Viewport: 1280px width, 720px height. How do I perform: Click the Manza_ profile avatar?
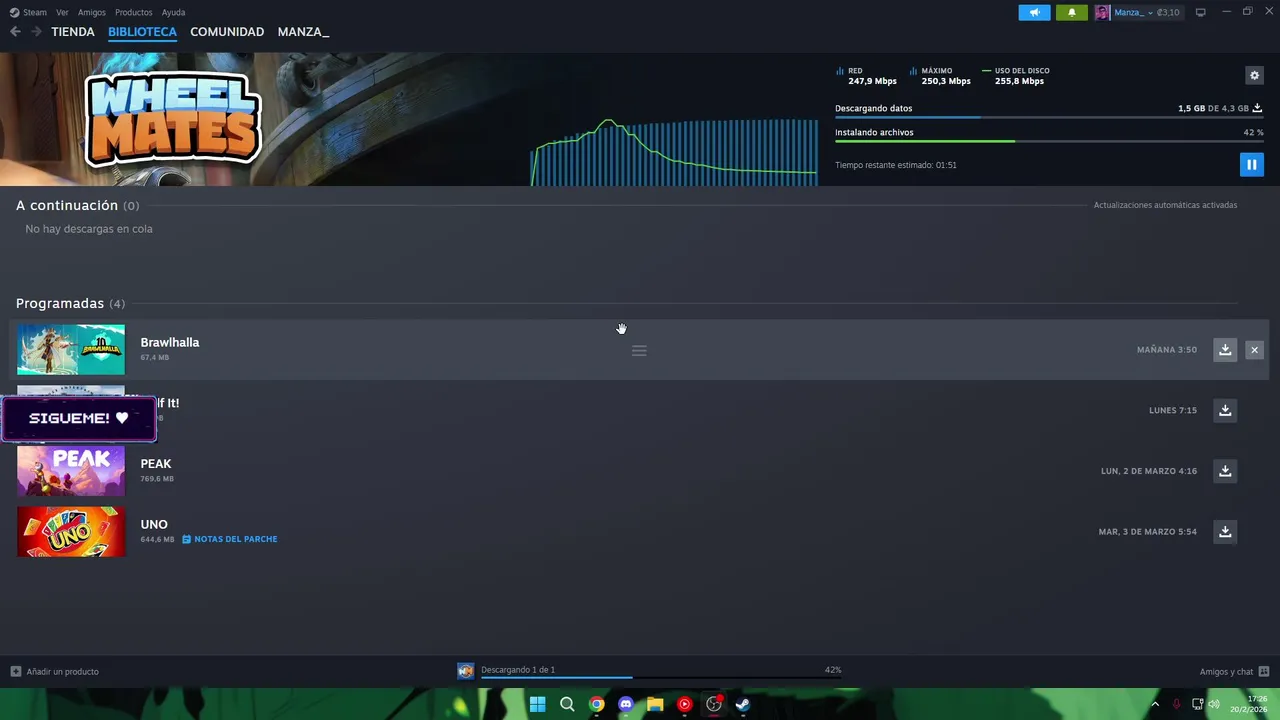click(1102, 12)
